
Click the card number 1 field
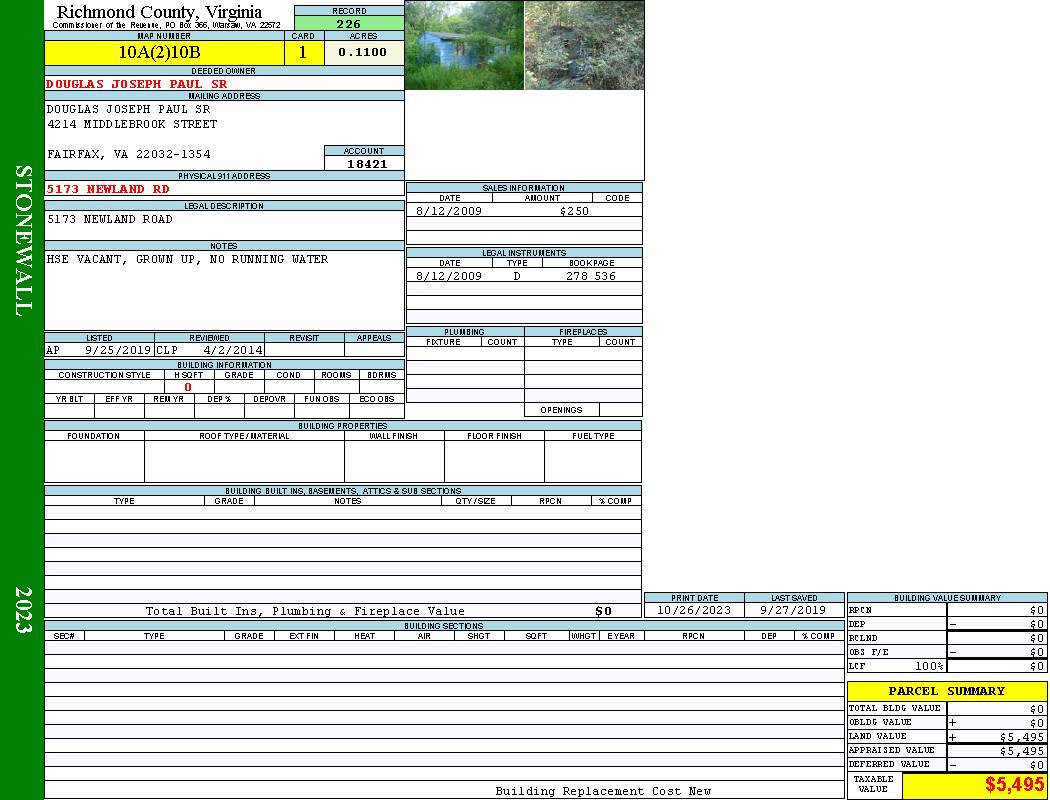click(303, 53)
